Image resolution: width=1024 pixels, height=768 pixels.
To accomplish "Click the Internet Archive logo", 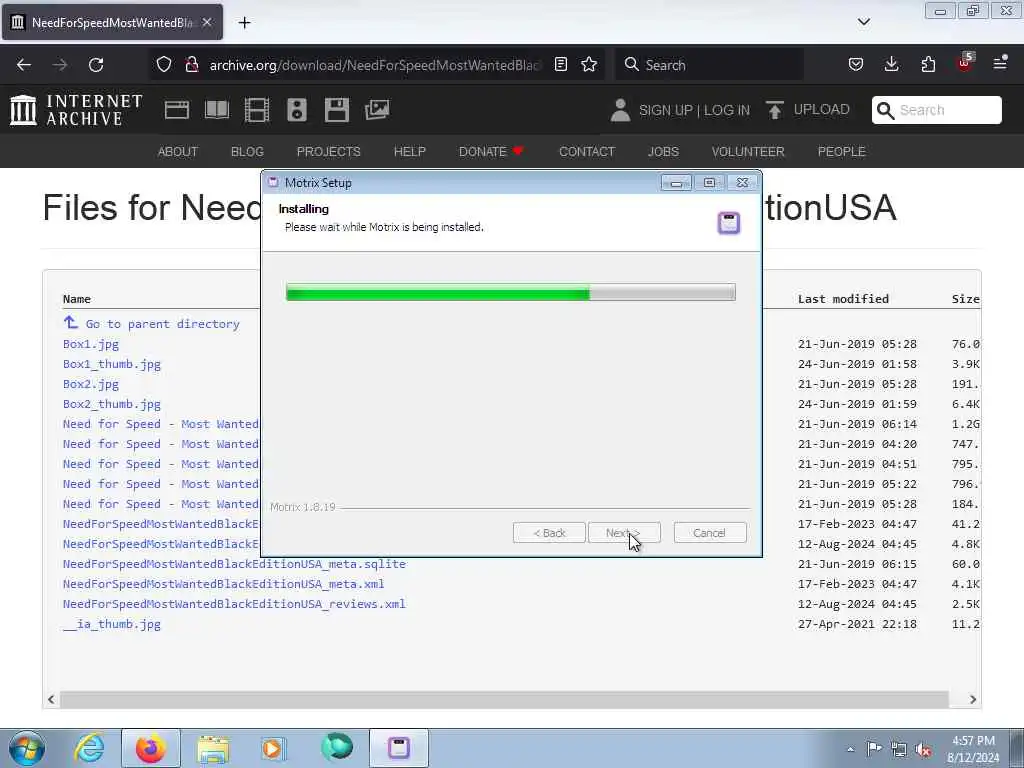I will (76, 110).
